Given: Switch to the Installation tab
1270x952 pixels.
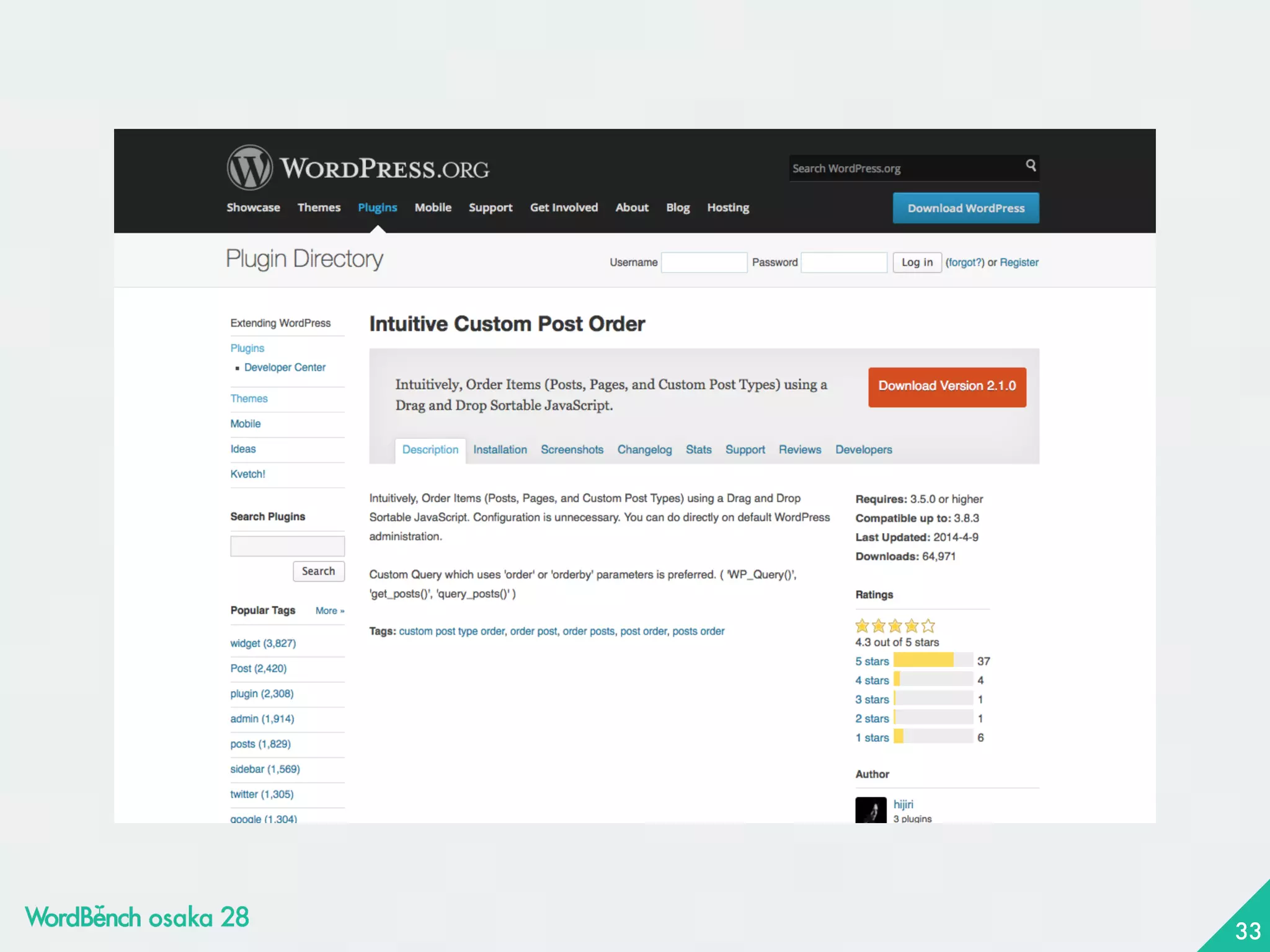Looking at the screenshot, I should (x=500, y=449).
